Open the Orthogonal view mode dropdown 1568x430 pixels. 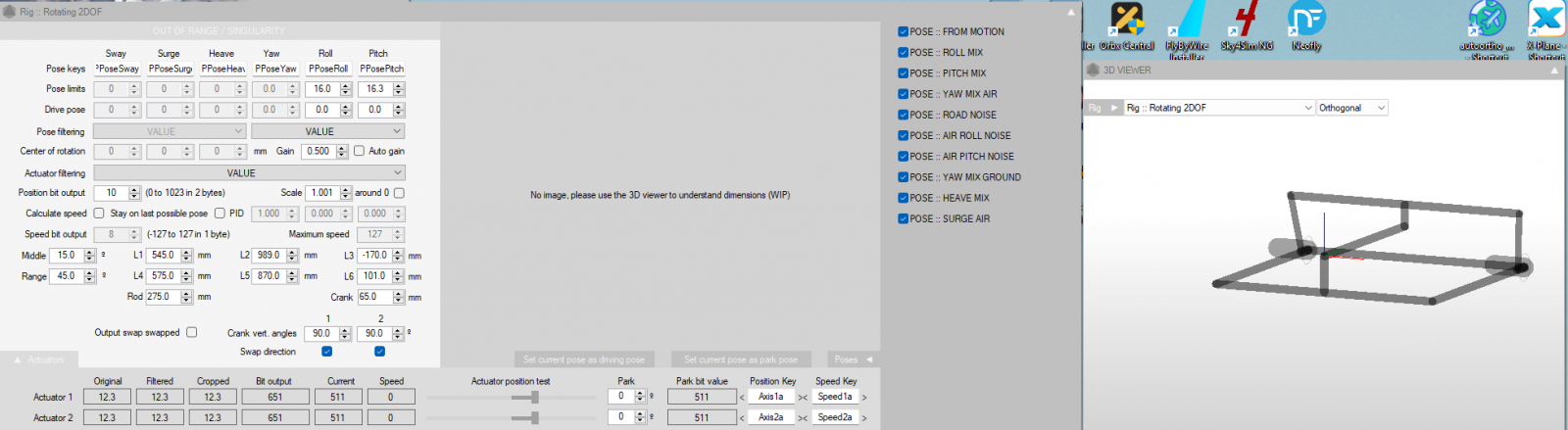coord(1352,108)
